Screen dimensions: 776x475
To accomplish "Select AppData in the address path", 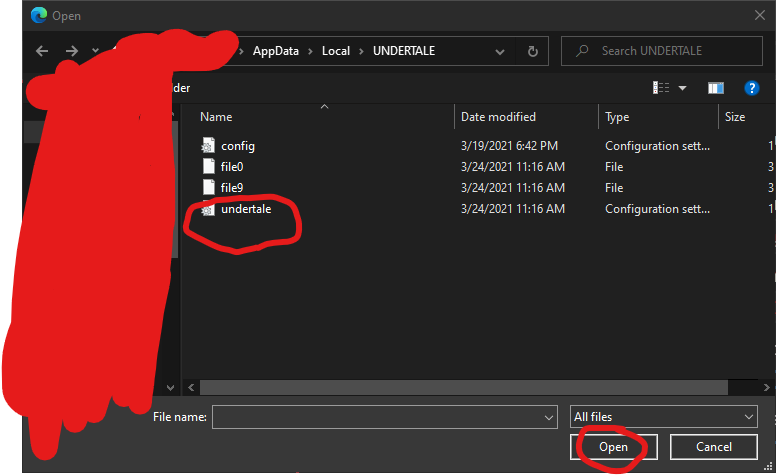I will coord(276,51).
